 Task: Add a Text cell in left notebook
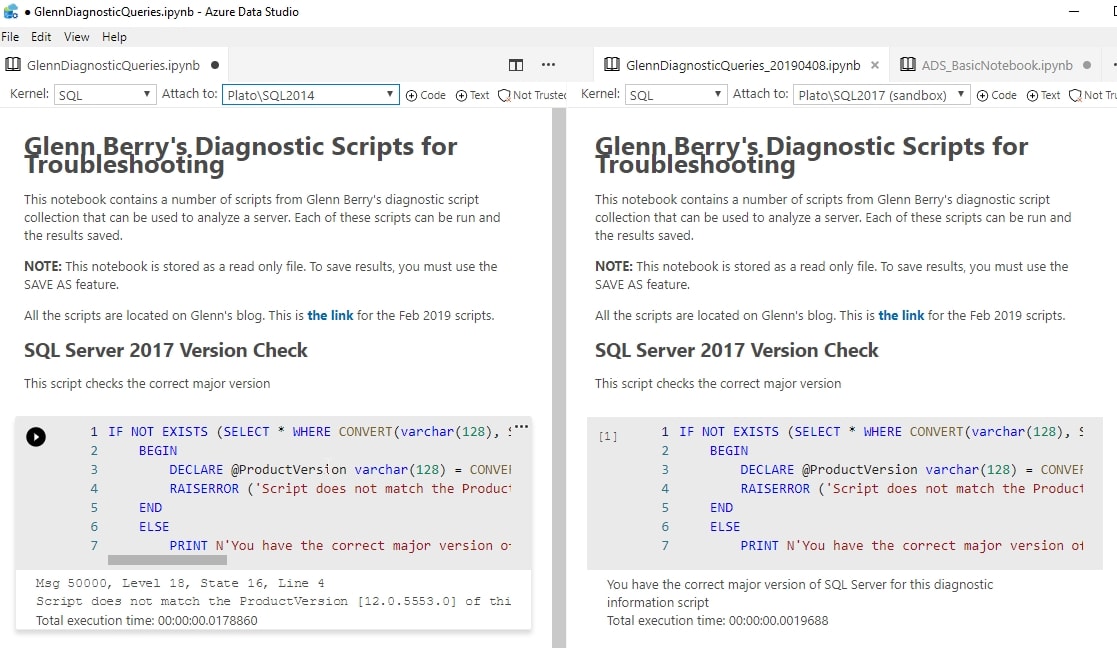[x=473, y=95]
